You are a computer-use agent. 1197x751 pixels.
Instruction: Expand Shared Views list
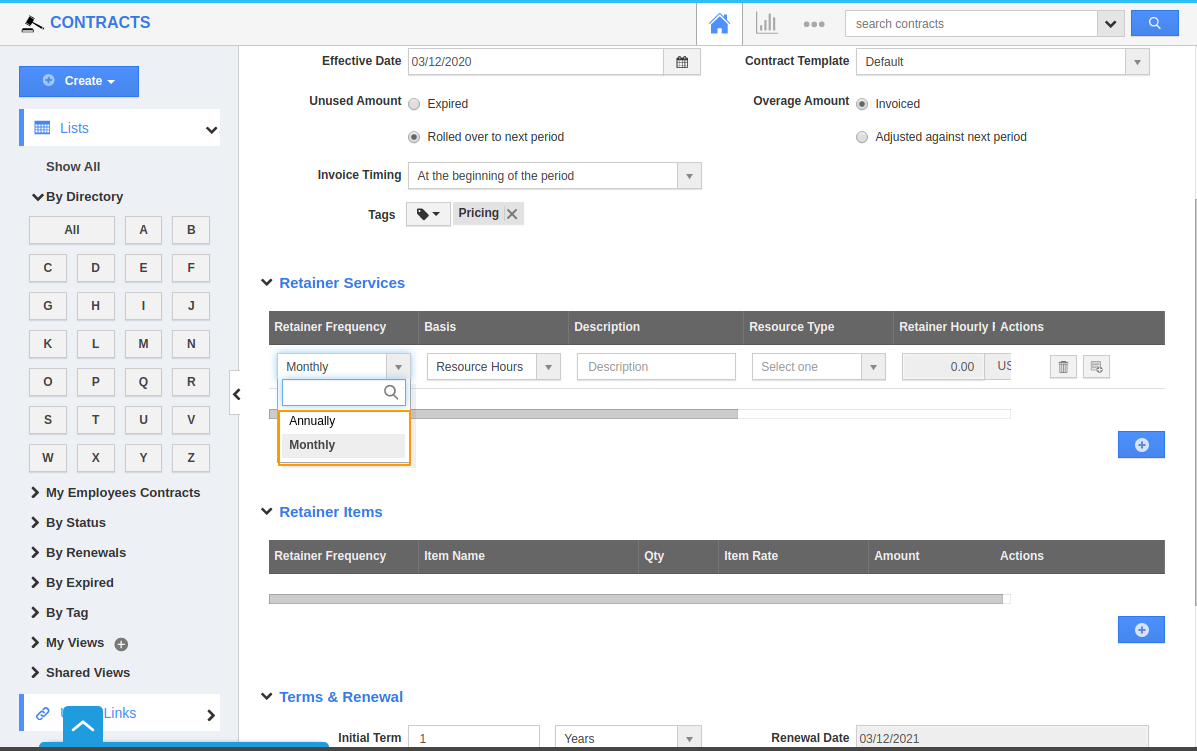pos(35,672)
